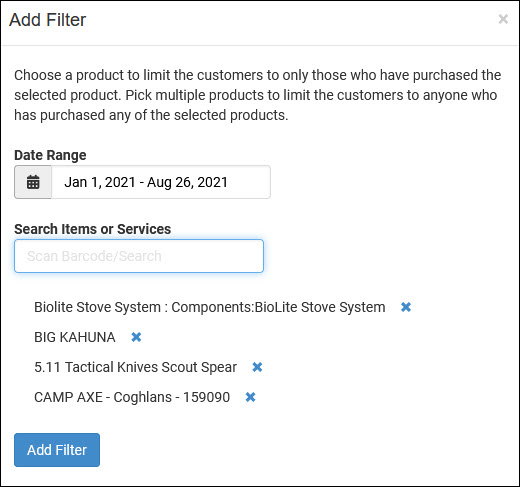Remove the Biolite Stove System item

click(406, 307)
